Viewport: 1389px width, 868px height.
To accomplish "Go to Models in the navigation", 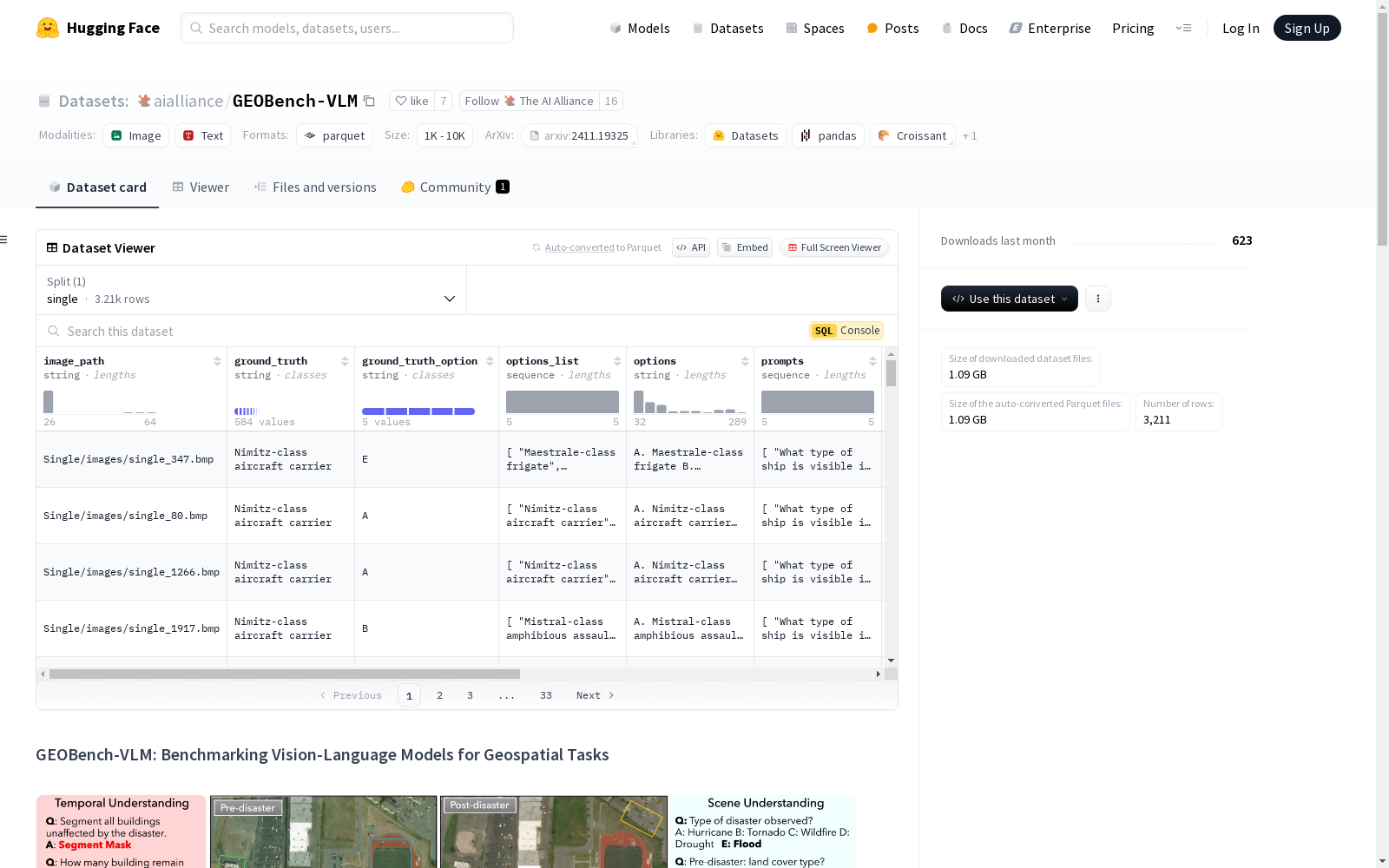I will click(640, 28).
